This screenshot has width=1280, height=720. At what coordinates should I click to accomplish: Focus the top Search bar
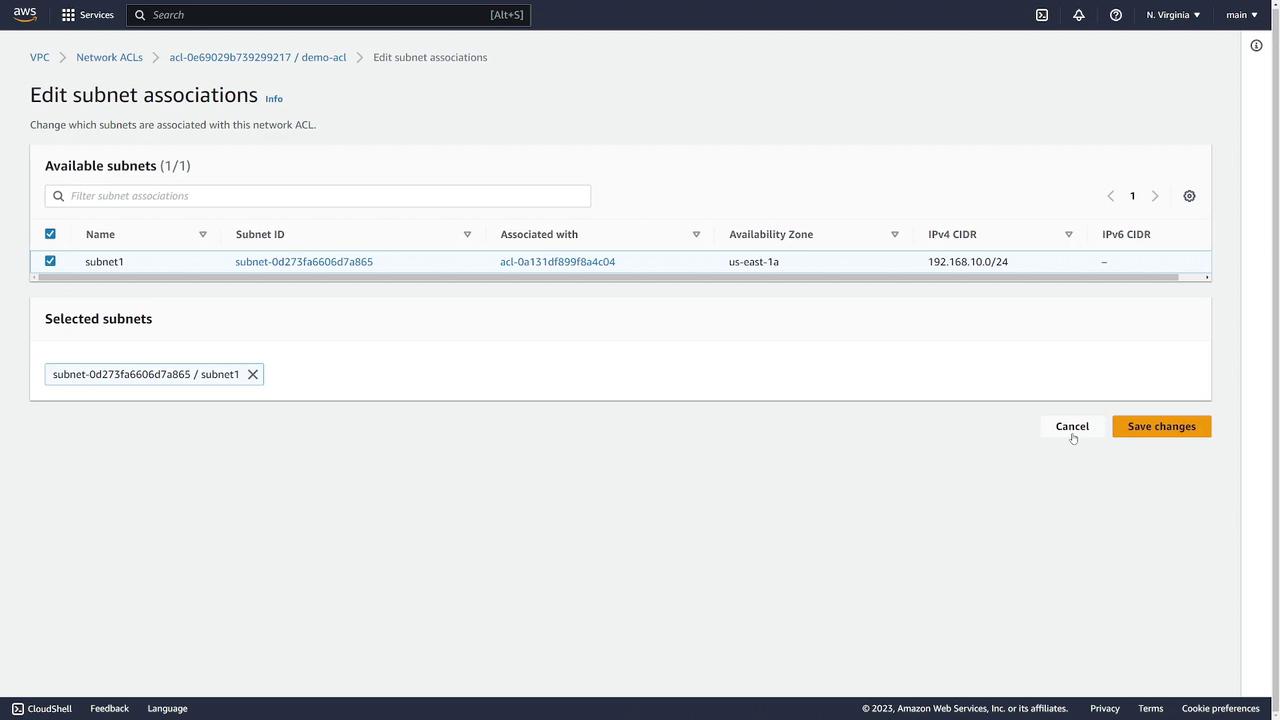[328, 15]
